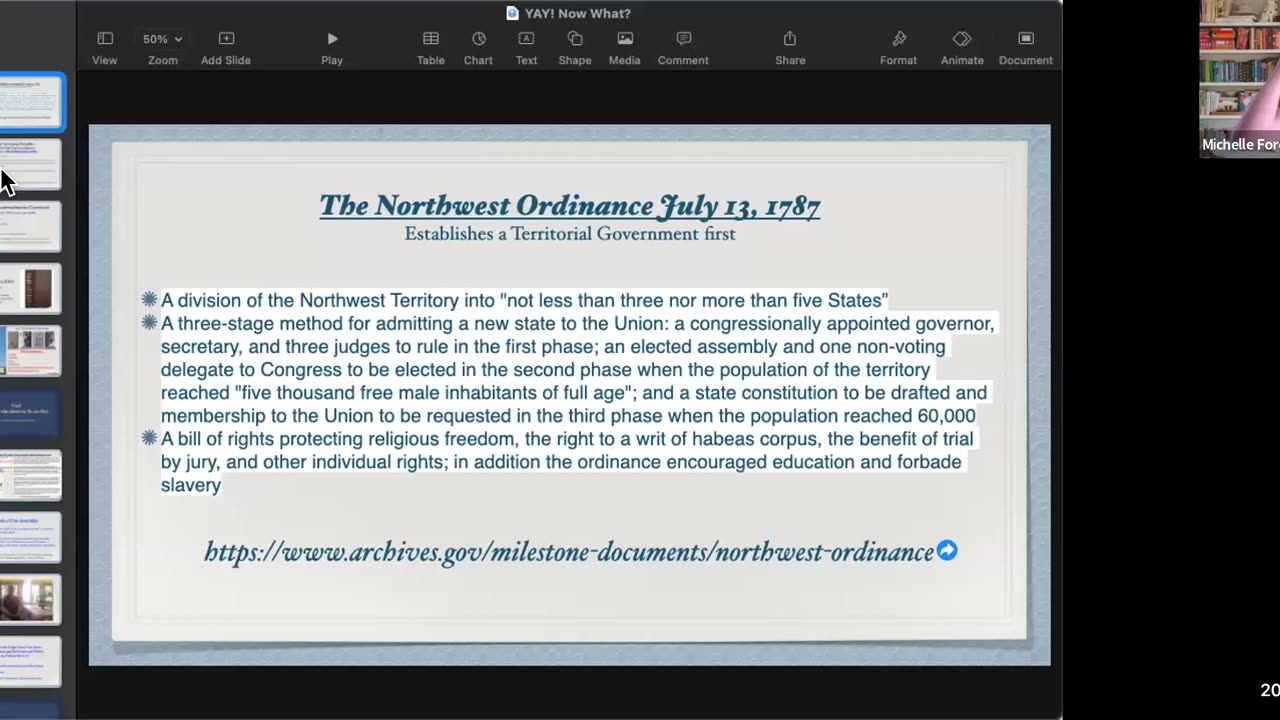Open the Format inspector
The height and width of the screenshot is (720, 1280).
coord(898,47)
